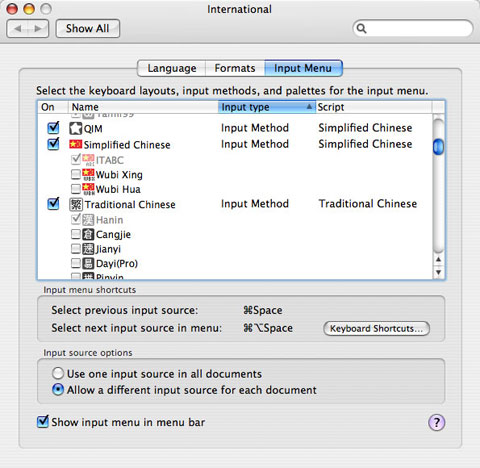Select the Input Menu tab

303,68
